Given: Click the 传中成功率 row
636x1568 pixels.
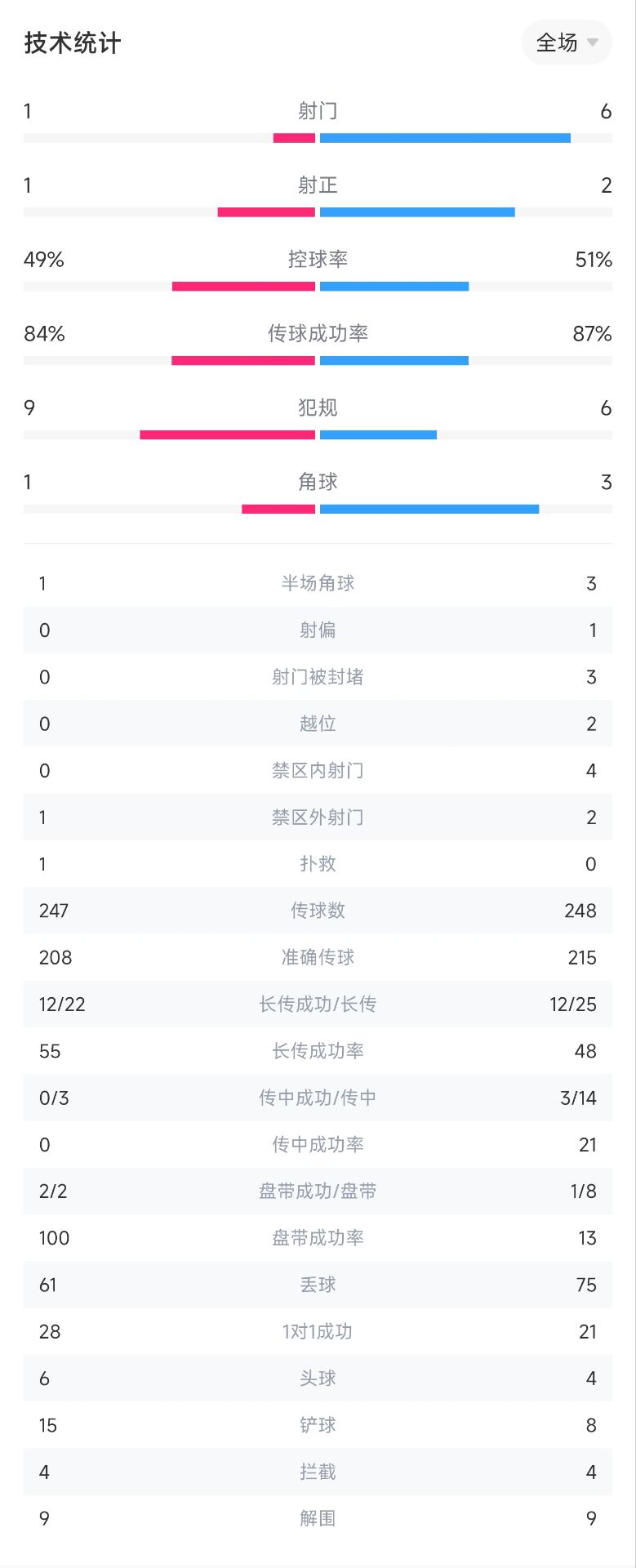Looking at the screenshot, I should (318, 1145).
